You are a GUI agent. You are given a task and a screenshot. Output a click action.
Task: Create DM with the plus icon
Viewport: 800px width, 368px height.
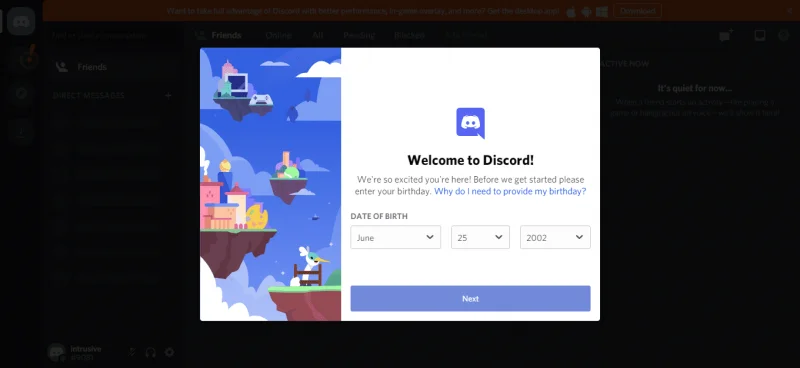168,95
